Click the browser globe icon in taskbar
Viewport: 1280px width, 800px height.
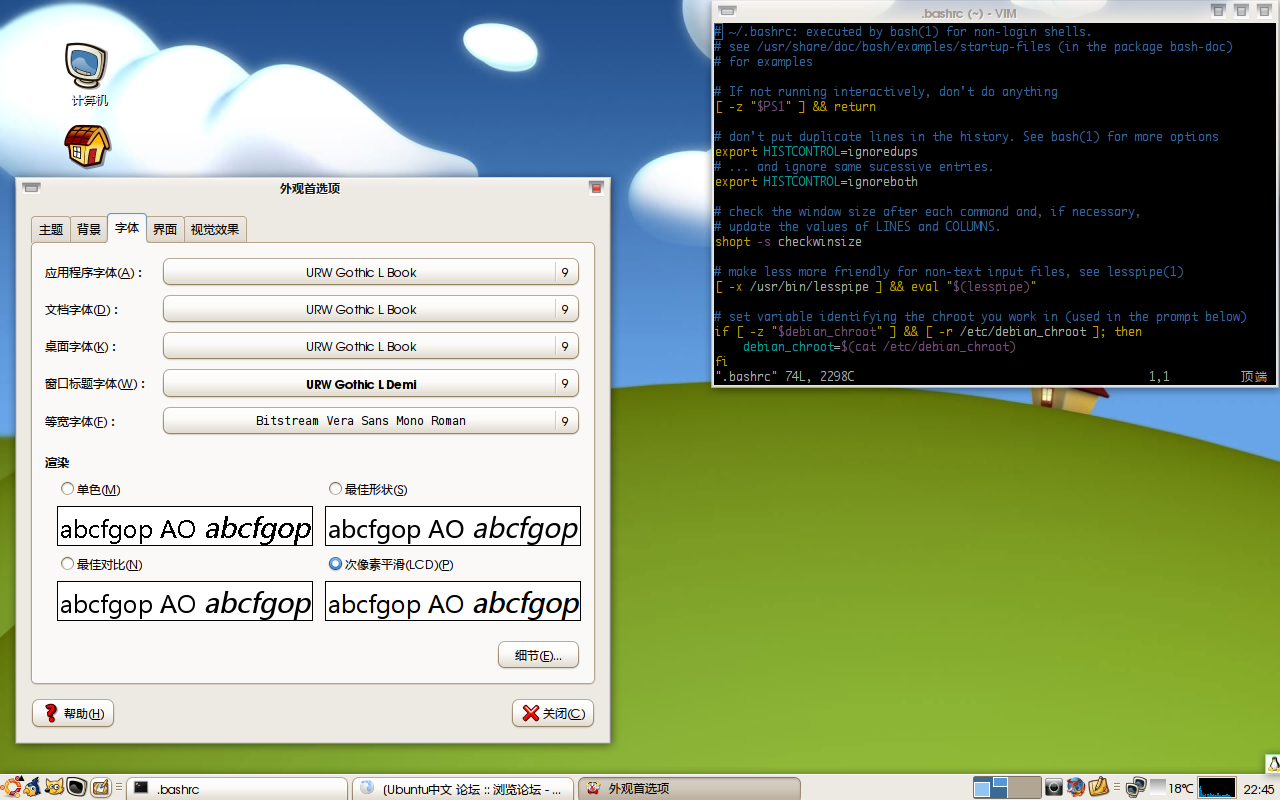point(367,788)
